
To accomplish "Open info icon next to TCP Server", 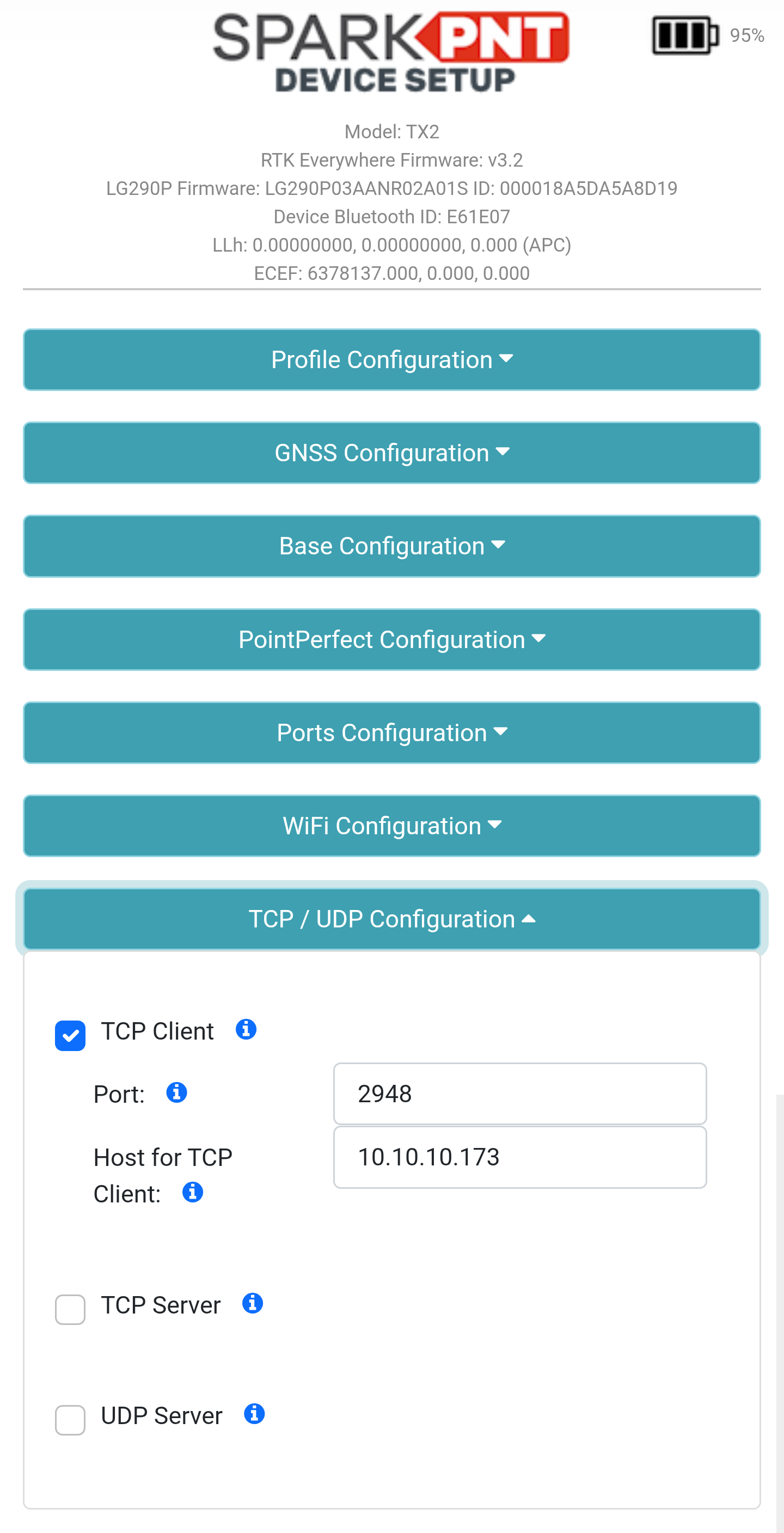I will (252, 1303).
